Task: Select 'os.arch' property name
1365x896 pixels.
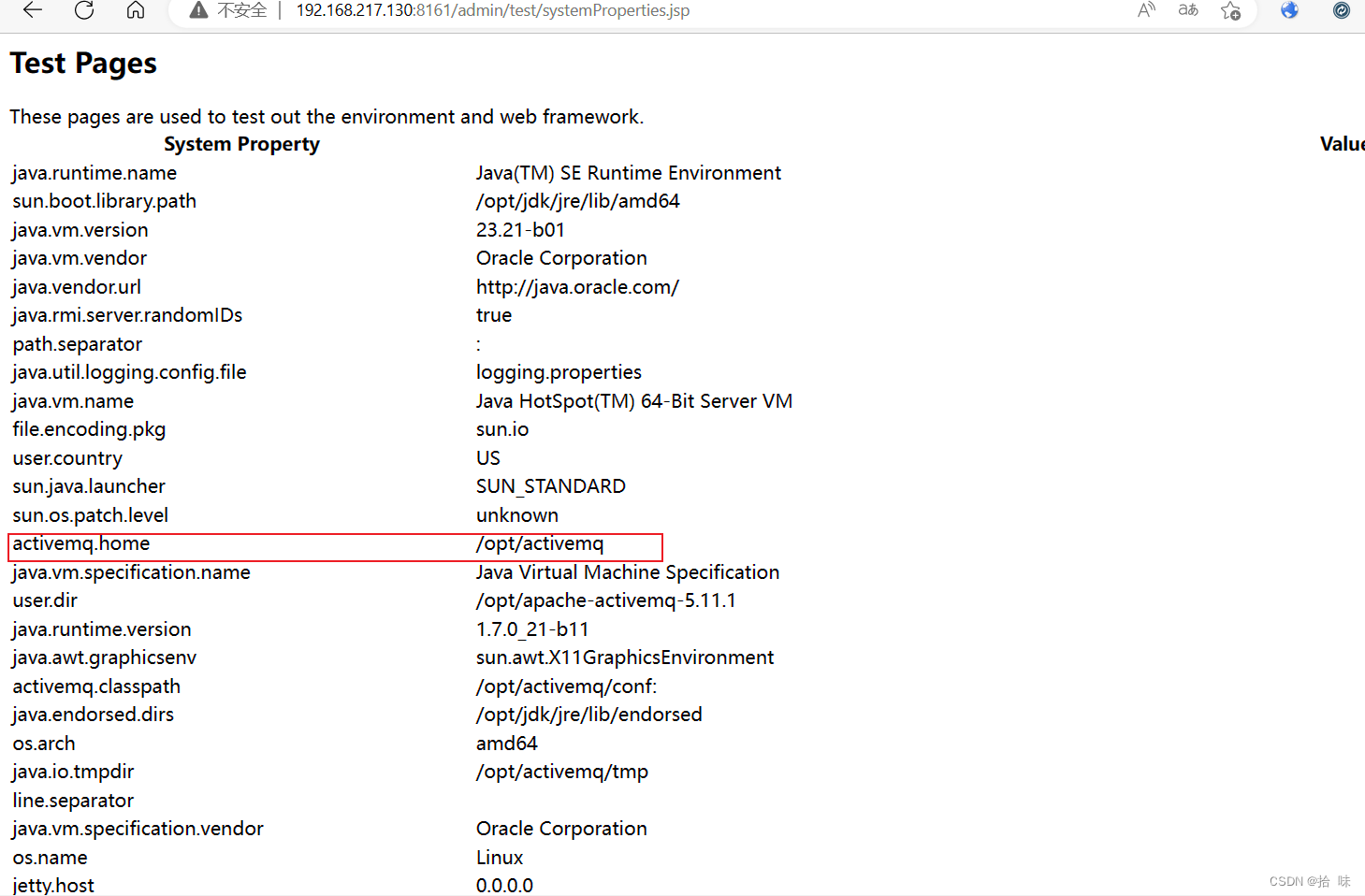Action: coord(44,744)
